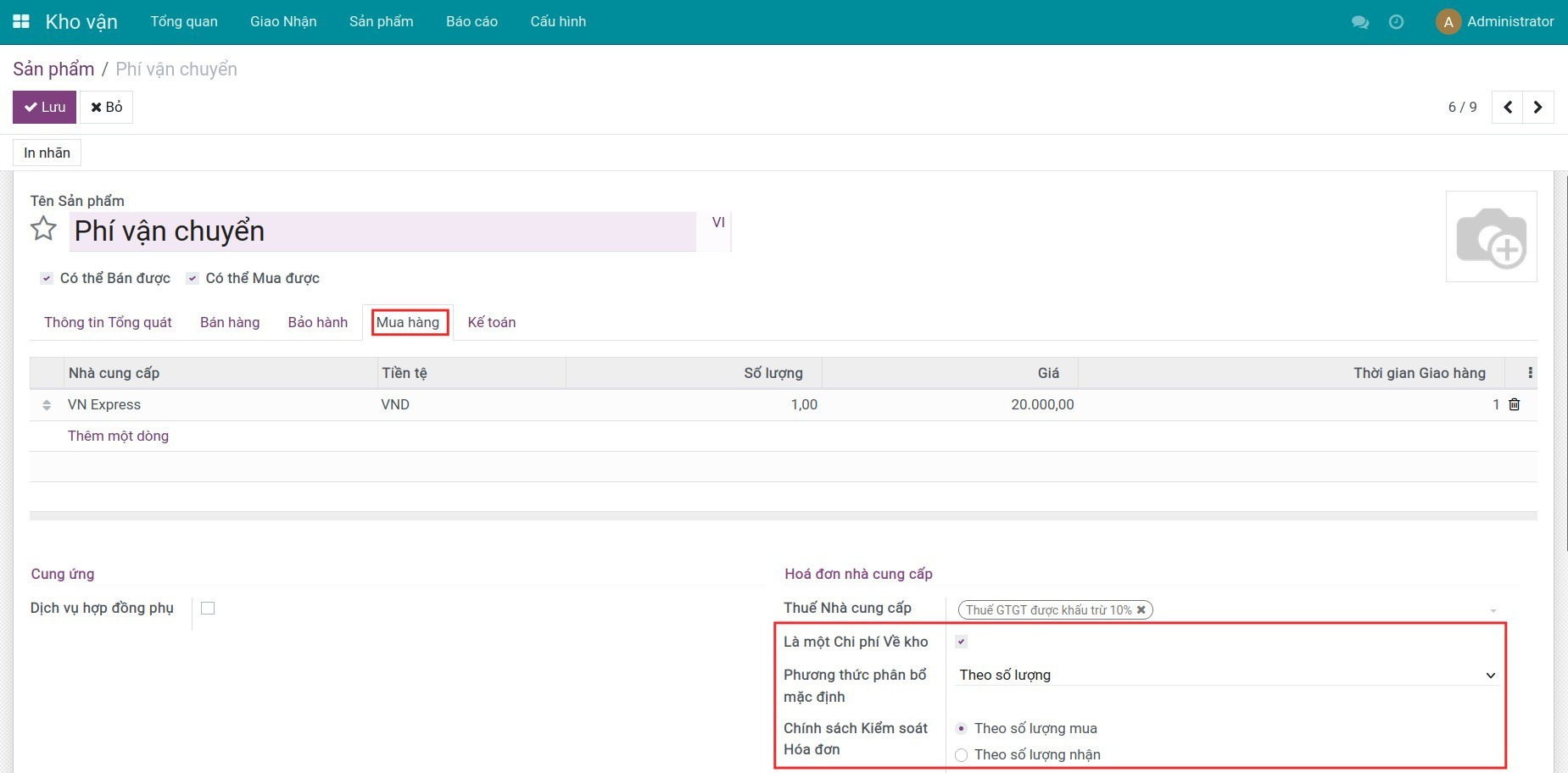
Task: Open the activities clock icon
Action: point(1396,22)
